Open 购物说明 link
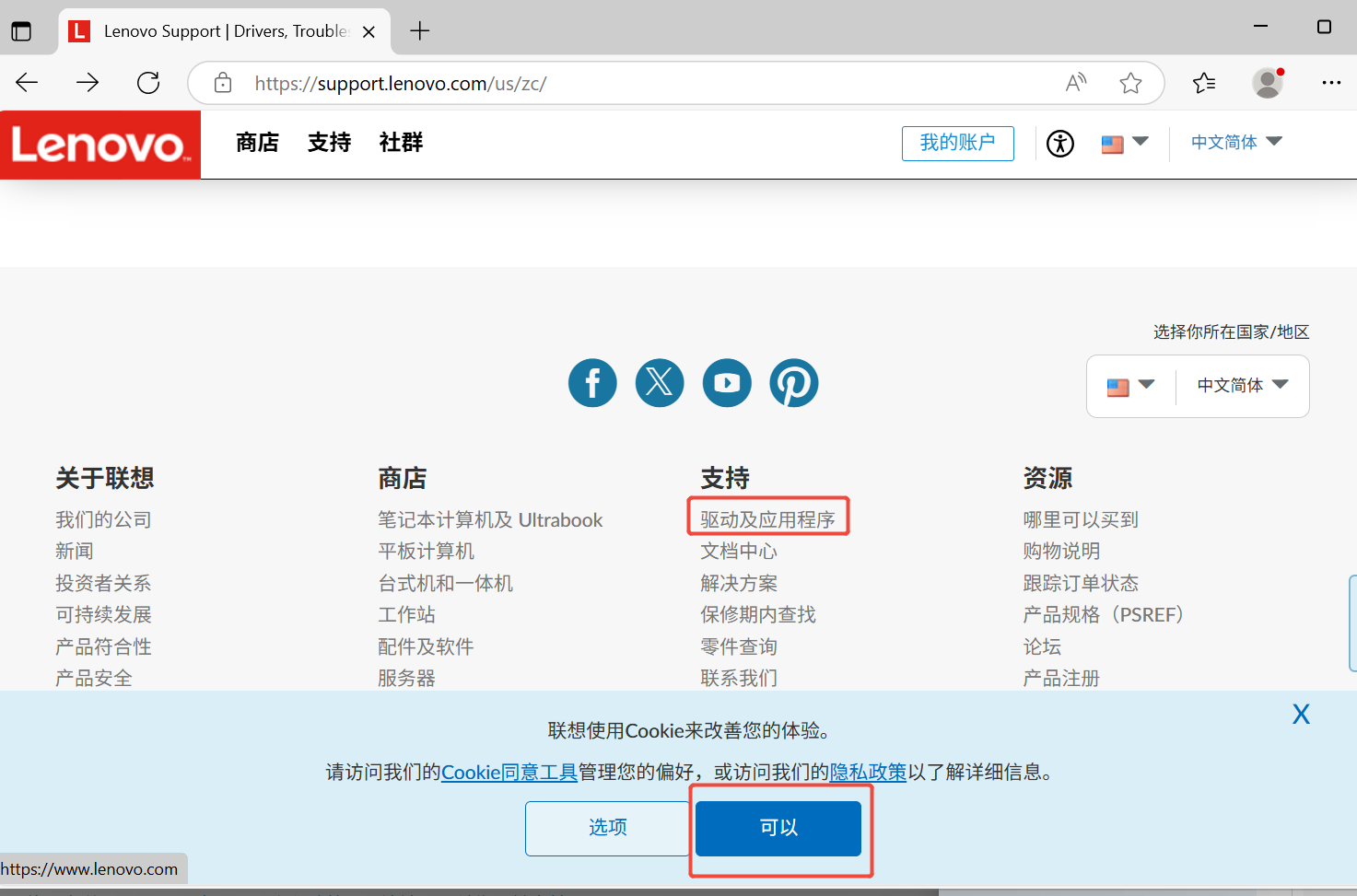 (1061, 551)
